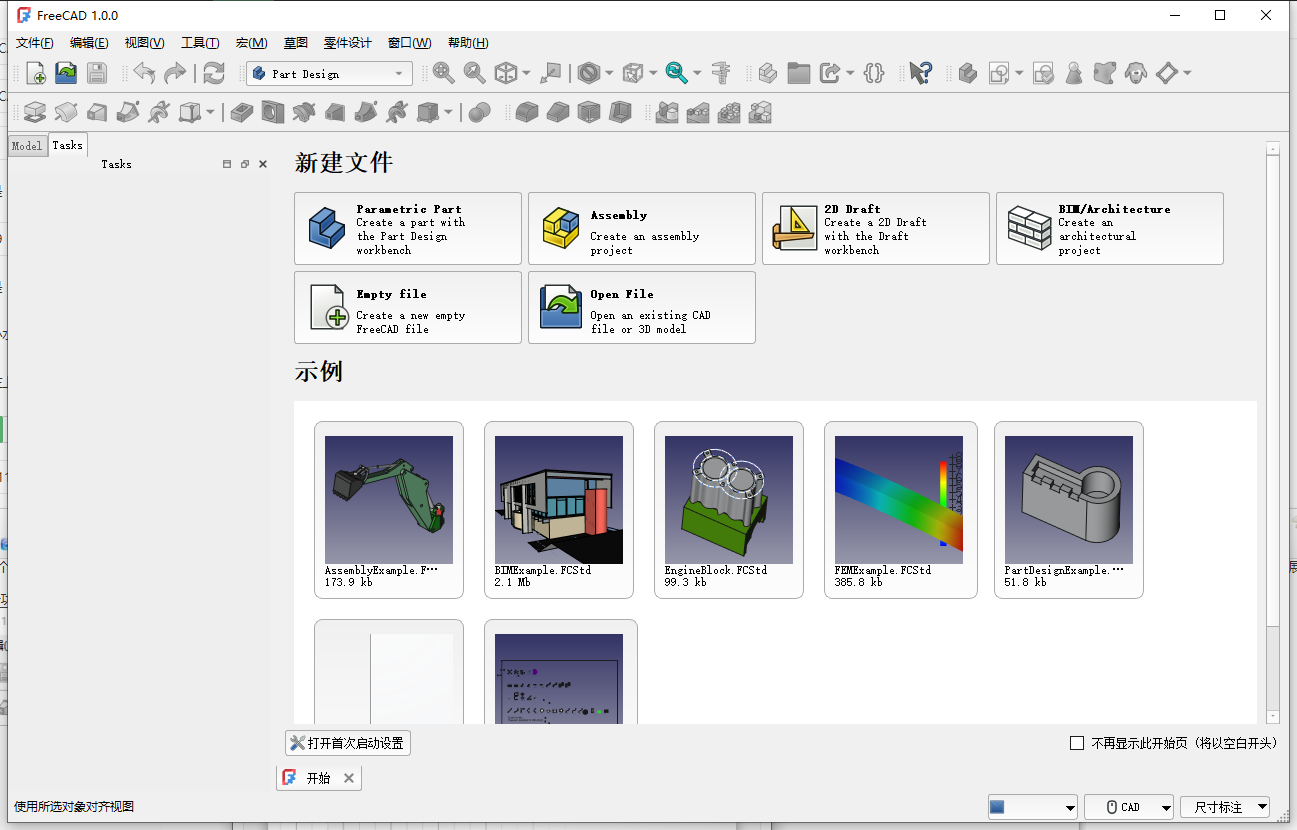Click the Create body icon
1297x830 pixels.
(x=967, y=73)
